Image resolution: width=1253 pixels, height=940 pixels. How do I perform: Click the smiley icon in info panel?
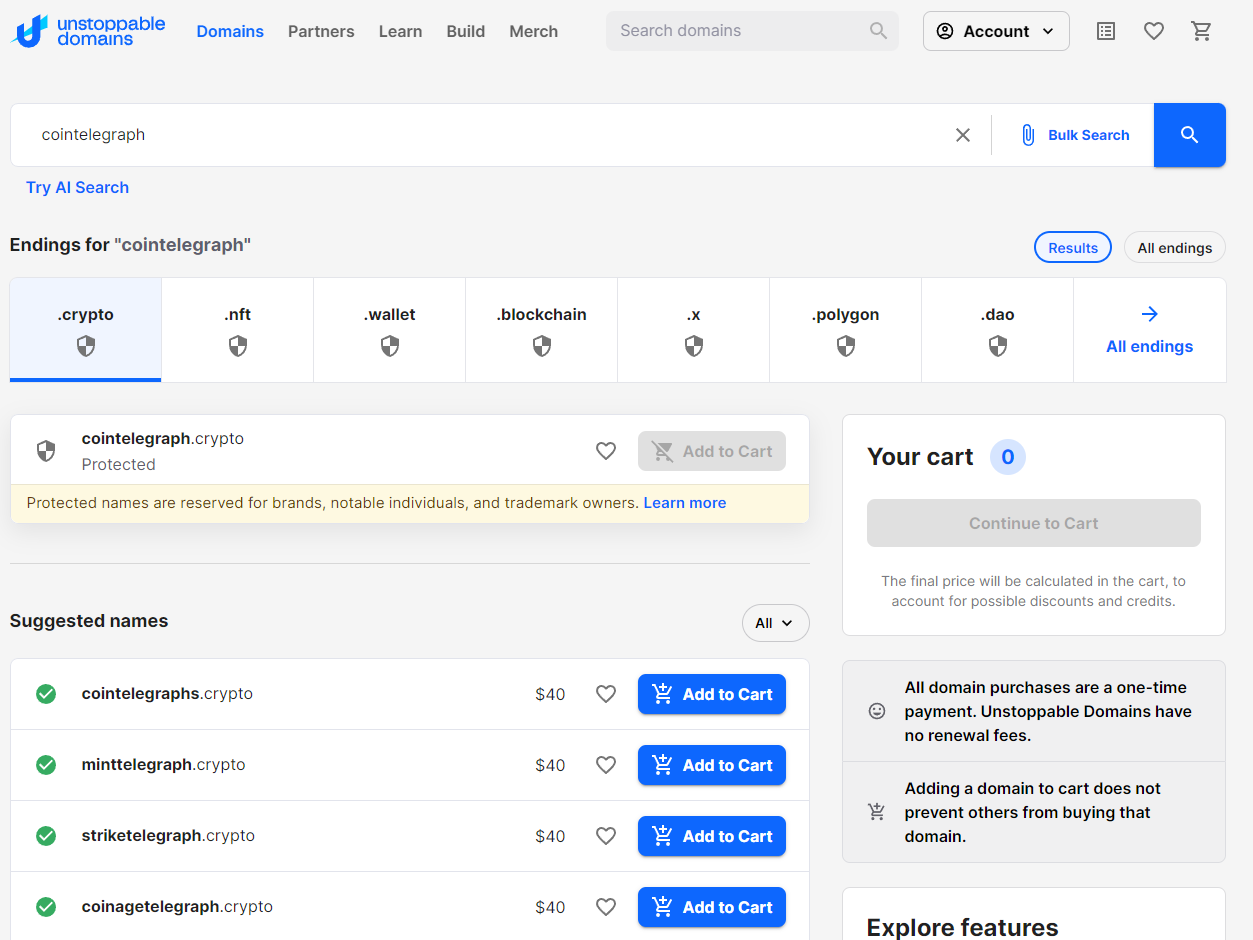click(x=877, y=711)
